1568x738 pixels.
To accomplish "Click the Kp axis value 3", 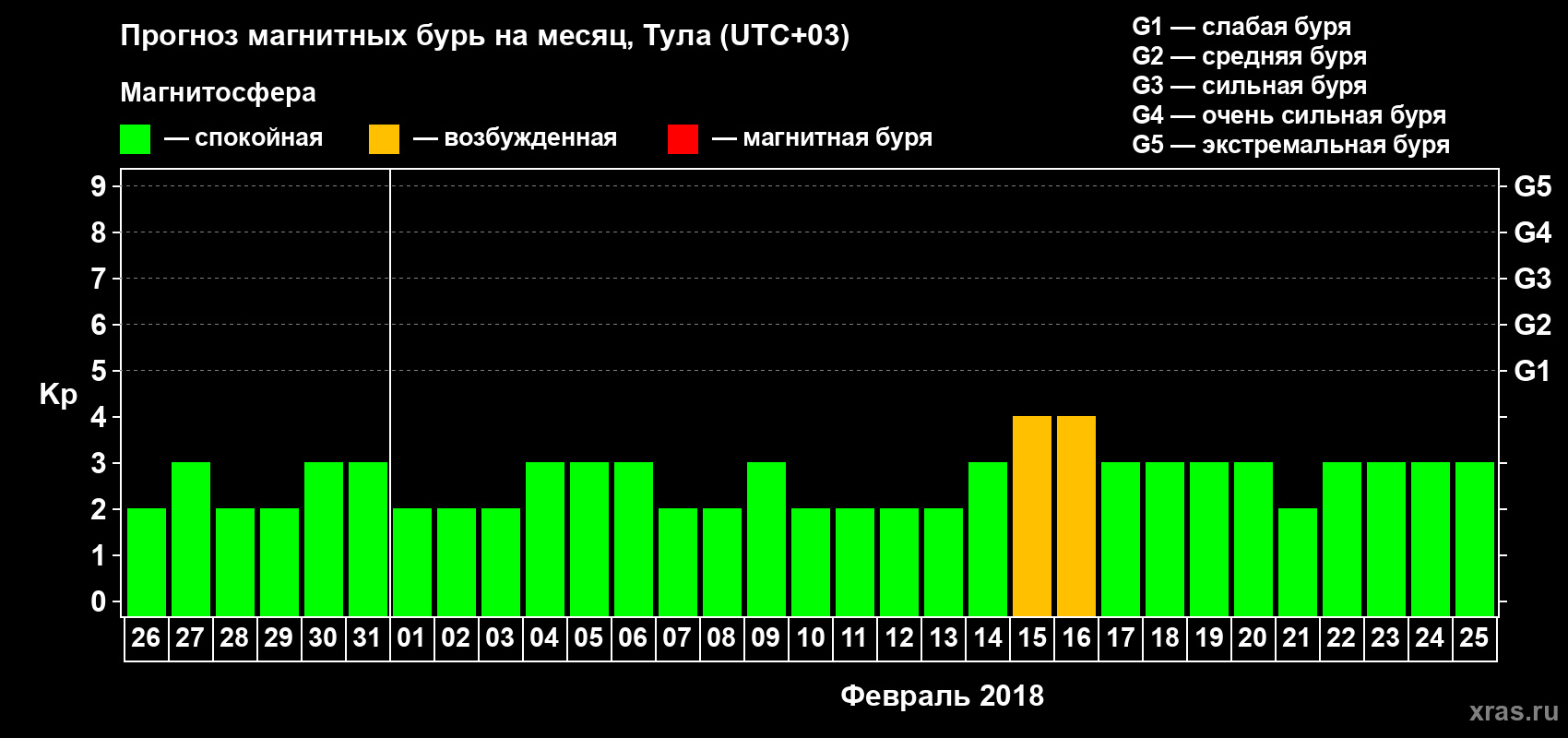I will pyautogui.click(x=99, y=463).
